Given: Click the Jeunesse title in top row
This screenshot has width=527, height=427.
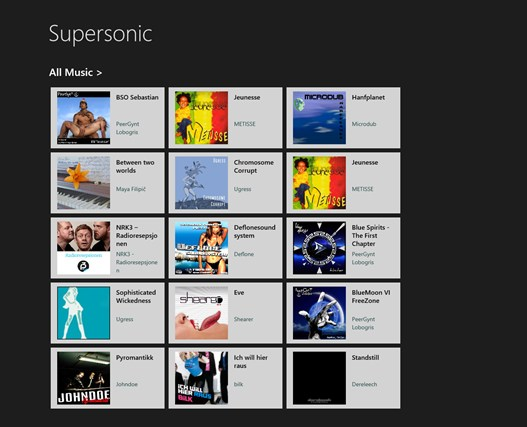Looking at the screenshot, I should pyautogui.click(x=247, y=98).
